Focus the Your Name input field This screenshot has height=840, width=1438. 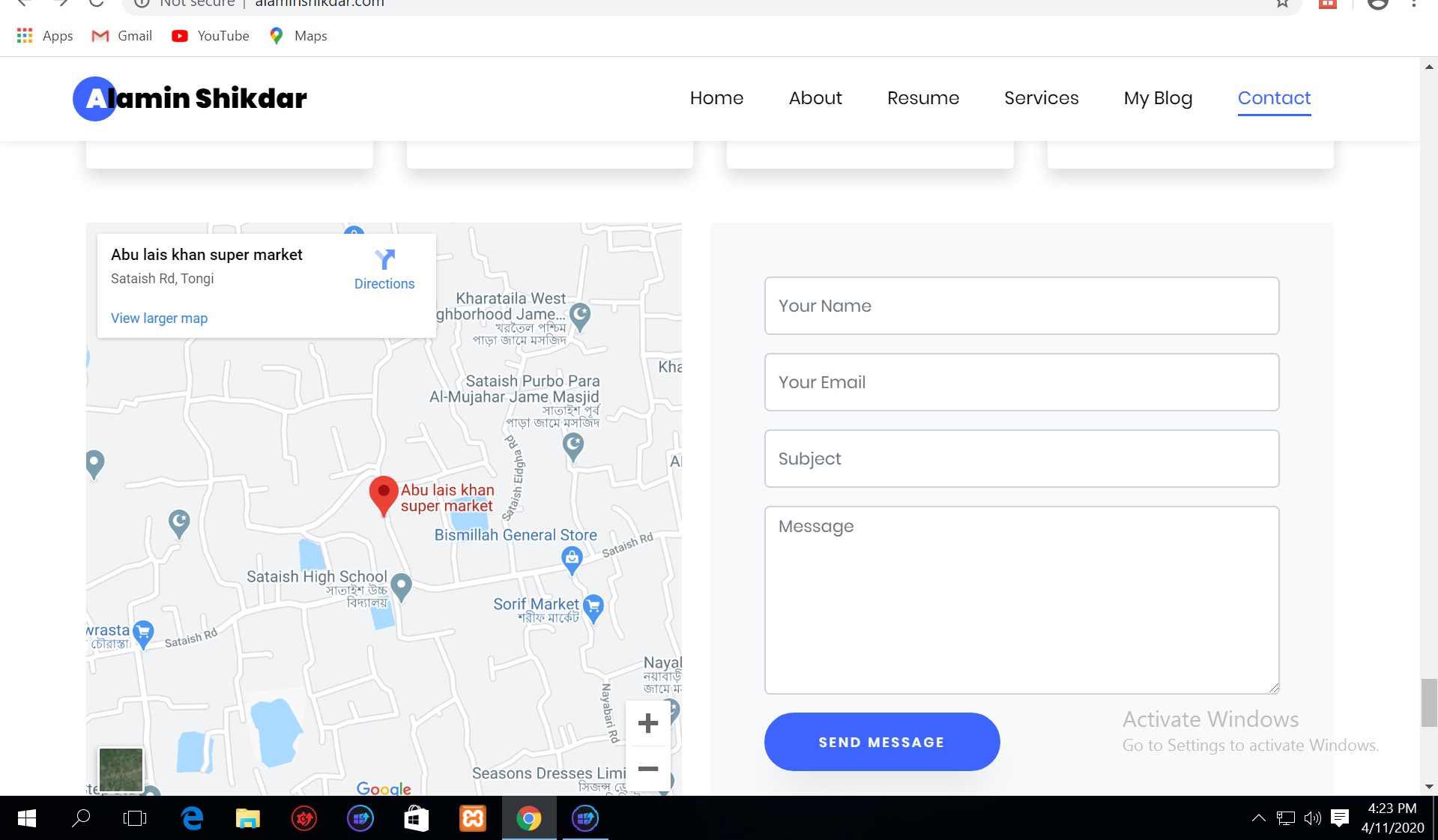tap(1021, 306)
